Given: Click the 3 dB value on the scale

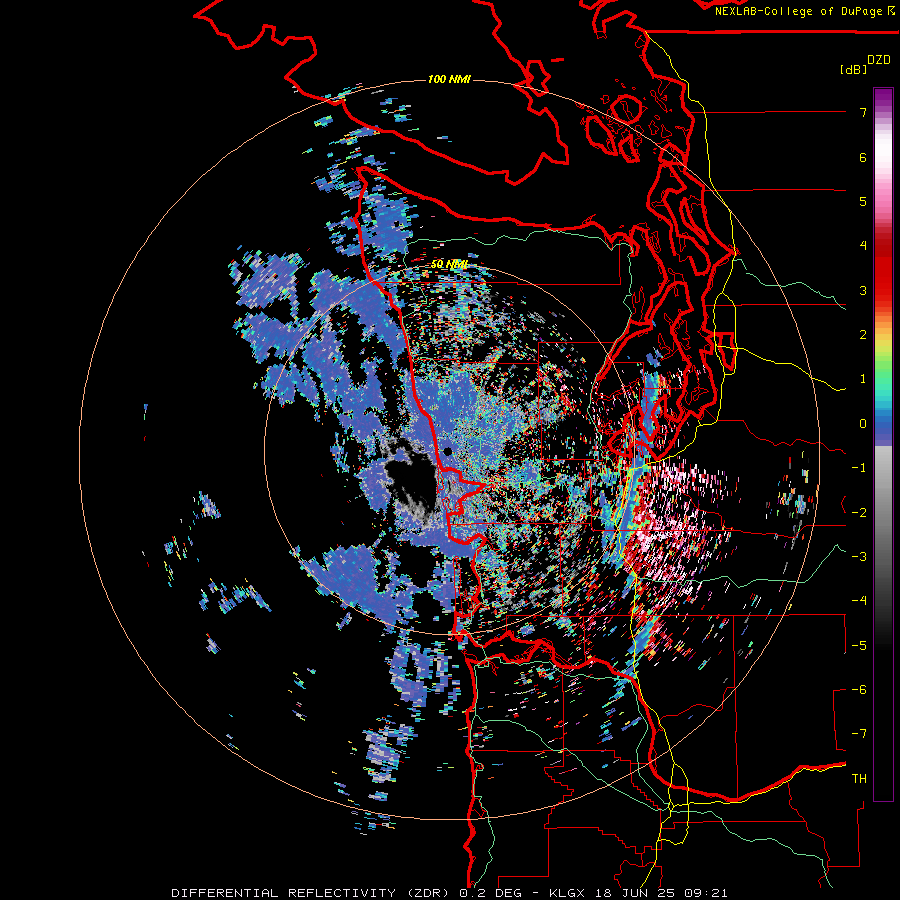Looking at the screenshot, I should pos(863,290).
